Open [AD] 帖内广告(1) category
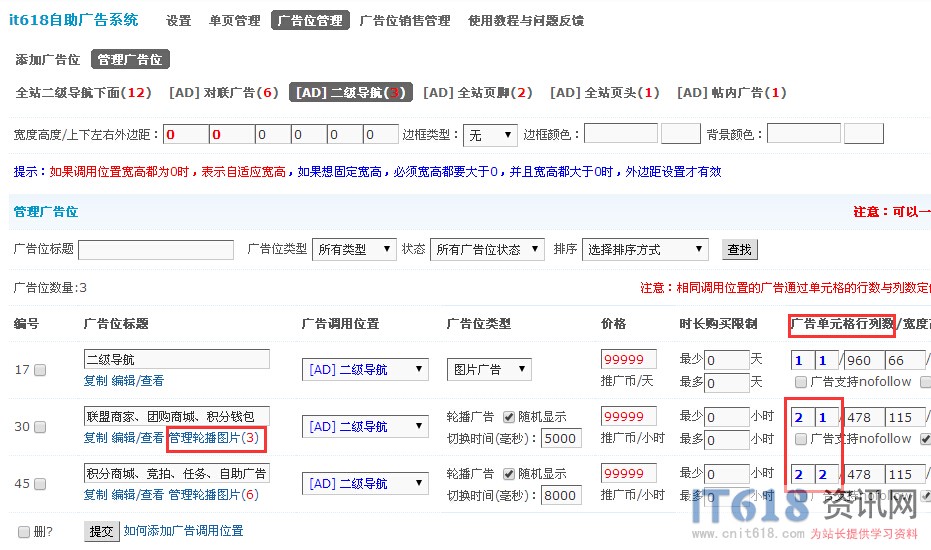This screenshot has height=550, width=931. click(x=732, y=93)
